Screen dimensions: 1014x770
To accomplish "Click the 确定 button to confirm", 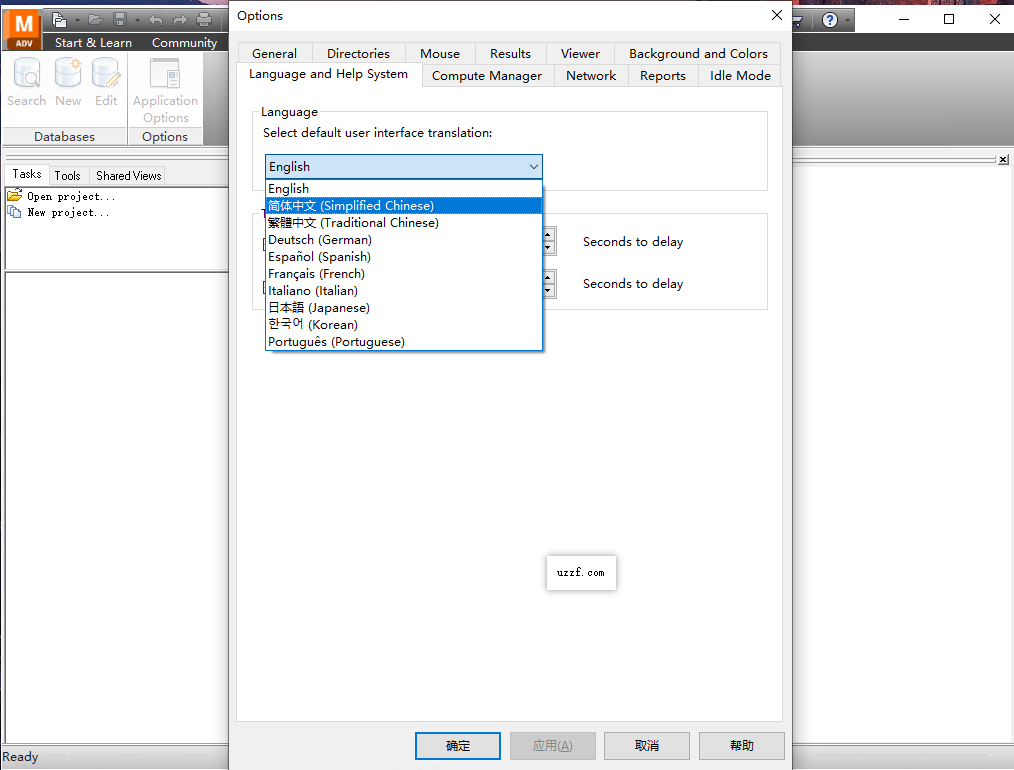I will (457, 745).
